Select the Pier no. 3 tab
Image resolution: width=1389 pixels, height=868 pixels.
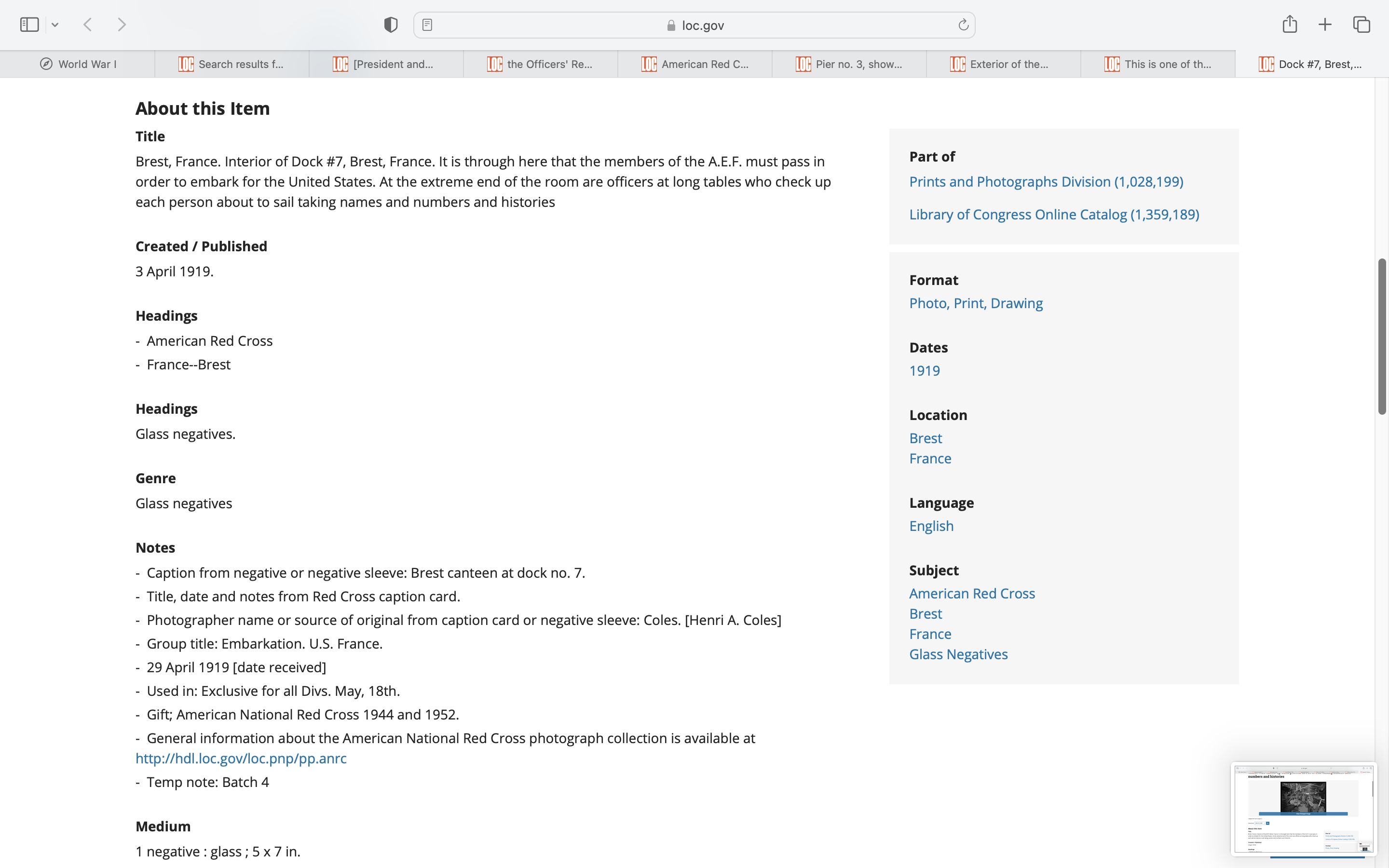point(849,64)
